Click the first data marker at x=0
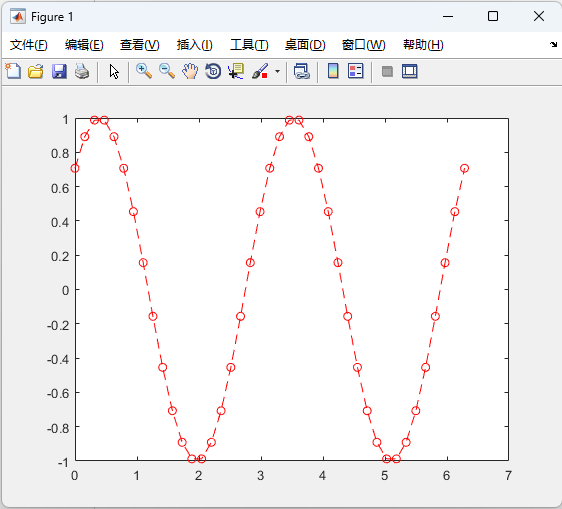Viewport: 562px width, 509px height. (75, 168)
